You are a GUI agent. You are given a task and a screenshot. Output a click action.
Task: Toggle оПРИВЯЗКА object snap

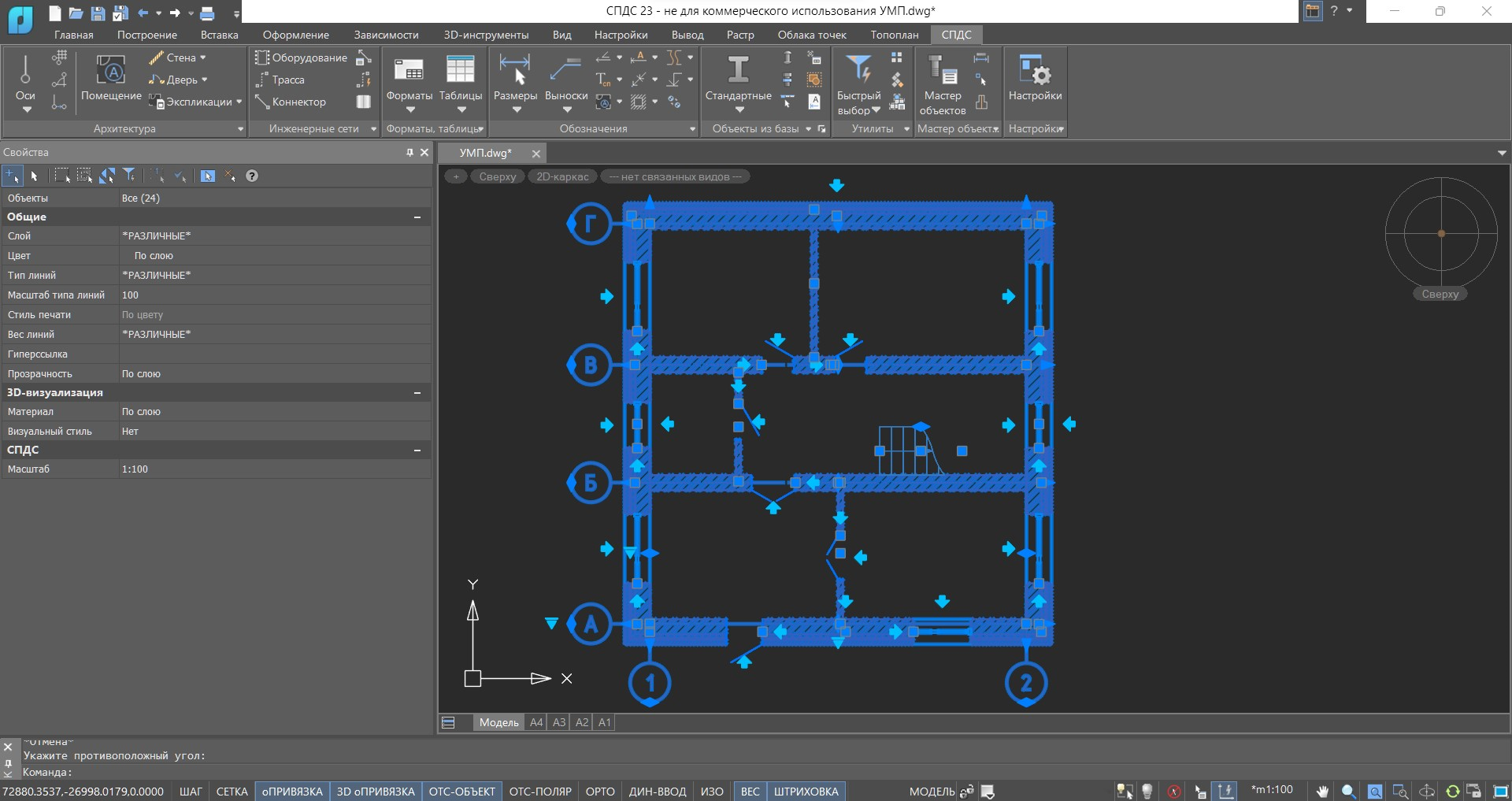pos(292,792)
